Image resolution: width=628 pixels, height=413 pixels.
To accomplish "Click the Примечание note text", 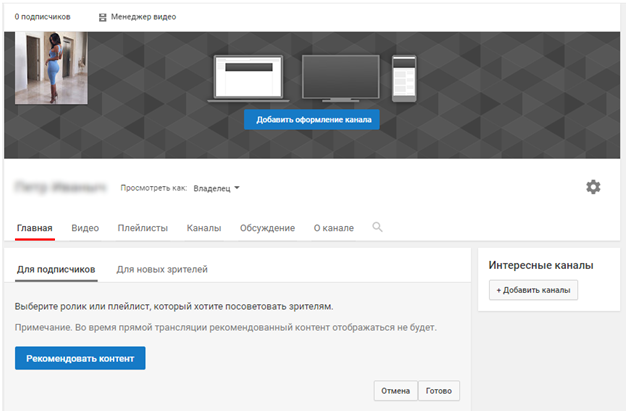I will pos(226,328).
